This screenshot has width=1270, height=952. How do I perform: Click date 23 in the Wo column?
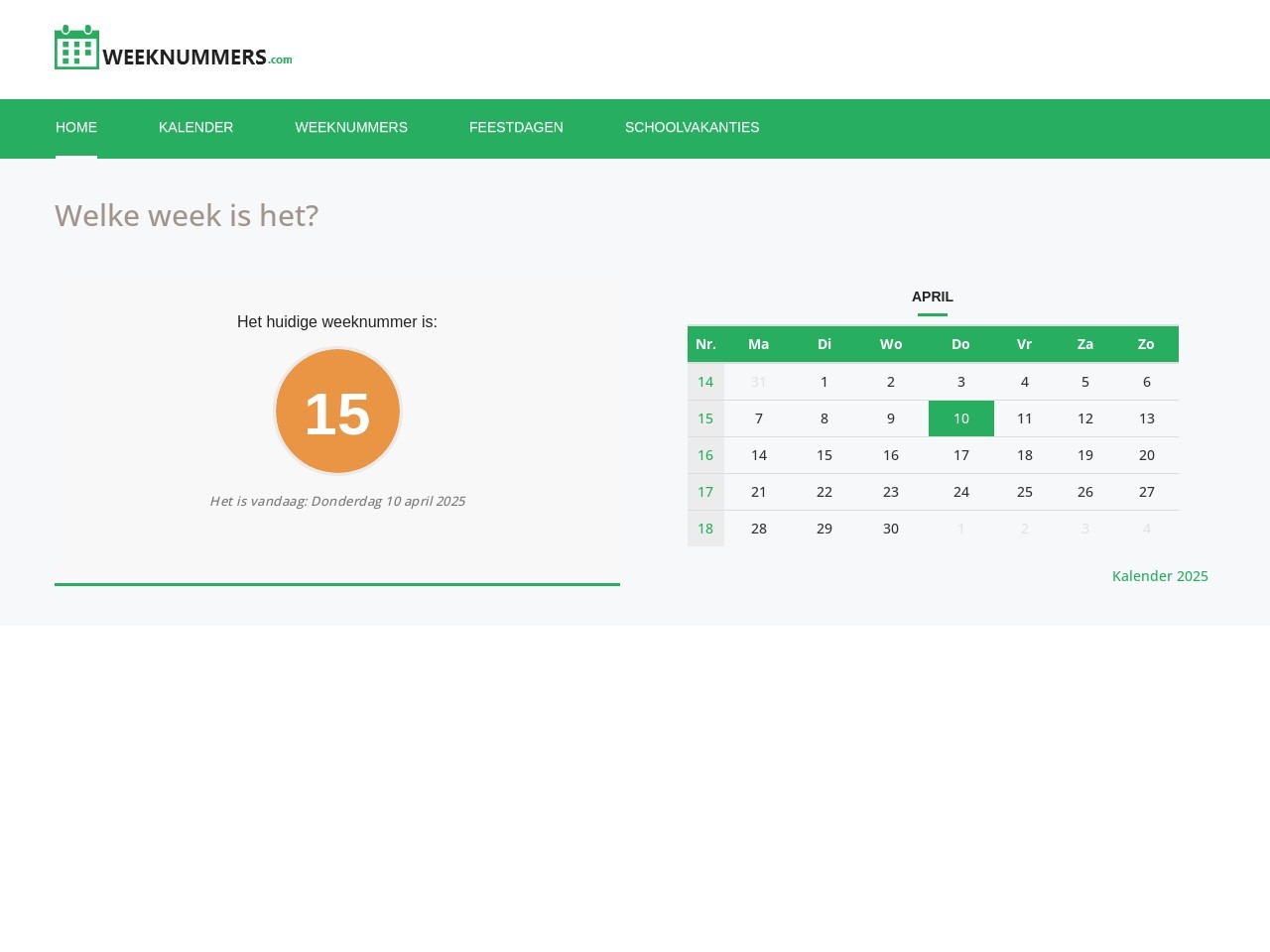(x=891, y=492)
